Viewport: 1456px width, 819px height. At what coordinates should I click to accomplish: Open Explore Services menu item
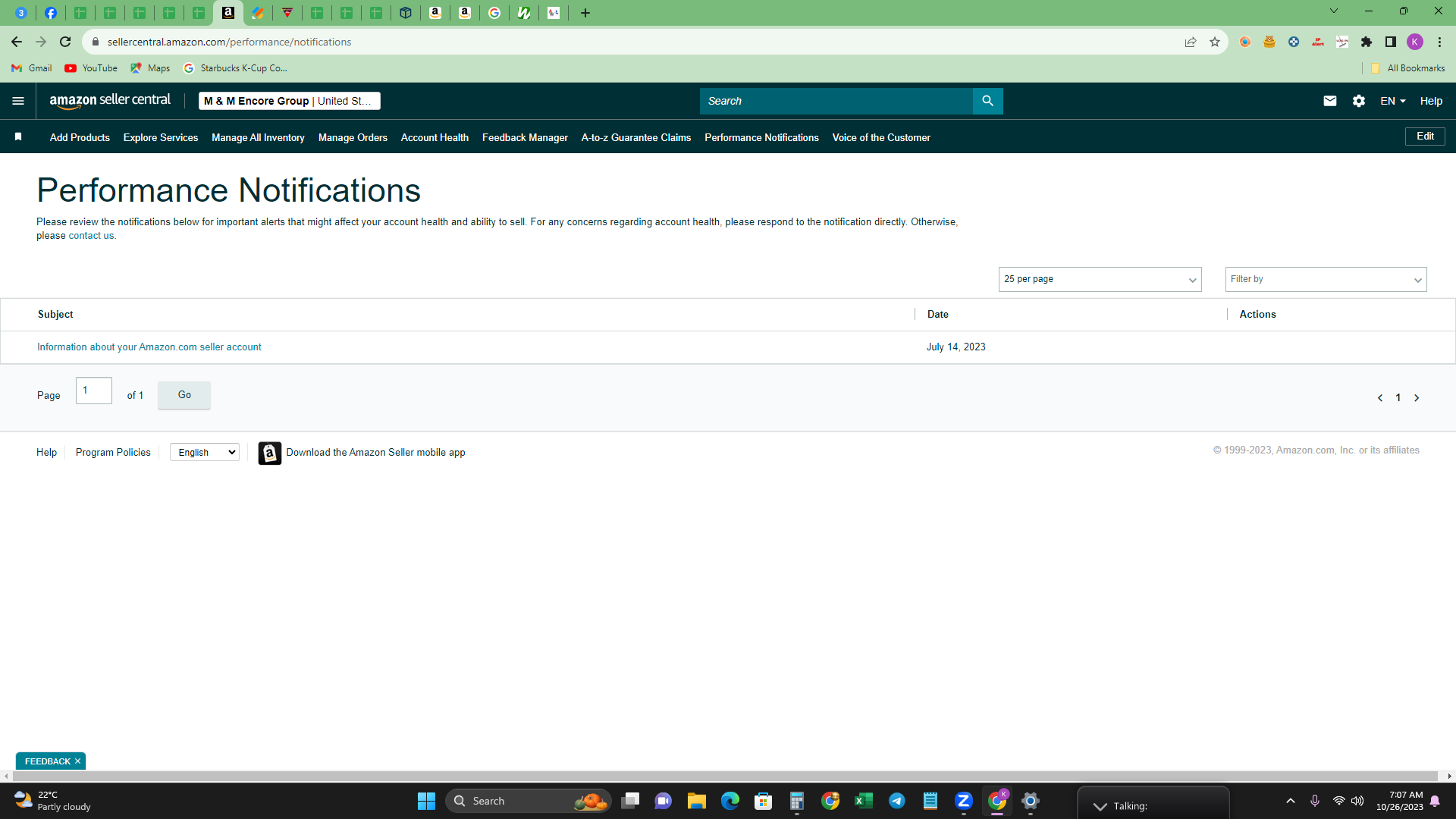point(161,137)
